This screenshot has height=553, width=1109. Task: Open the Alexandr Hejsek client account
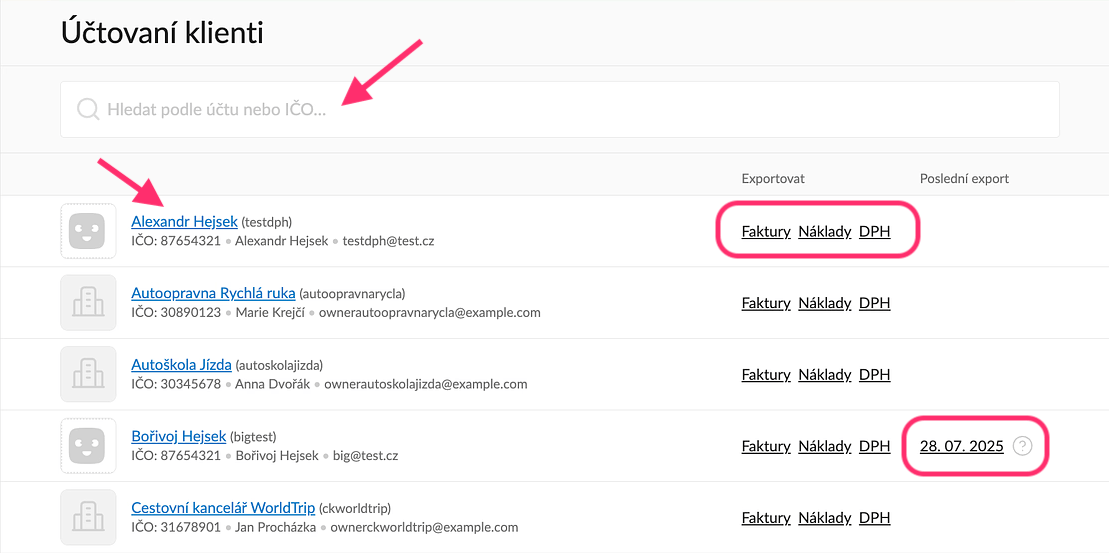point(184,221)
